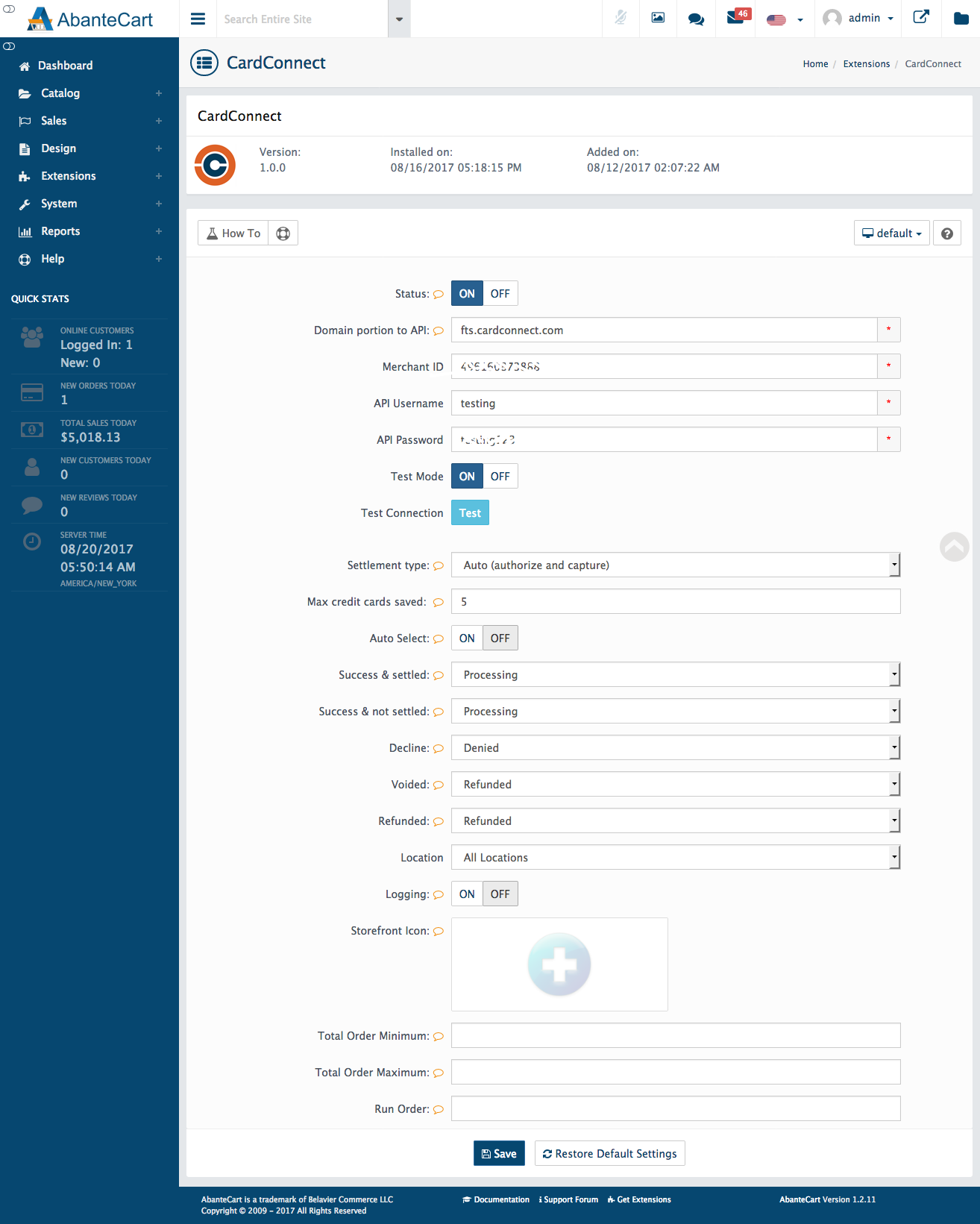
Task: Click the question mark help icon
Action: tap(946, 233)
